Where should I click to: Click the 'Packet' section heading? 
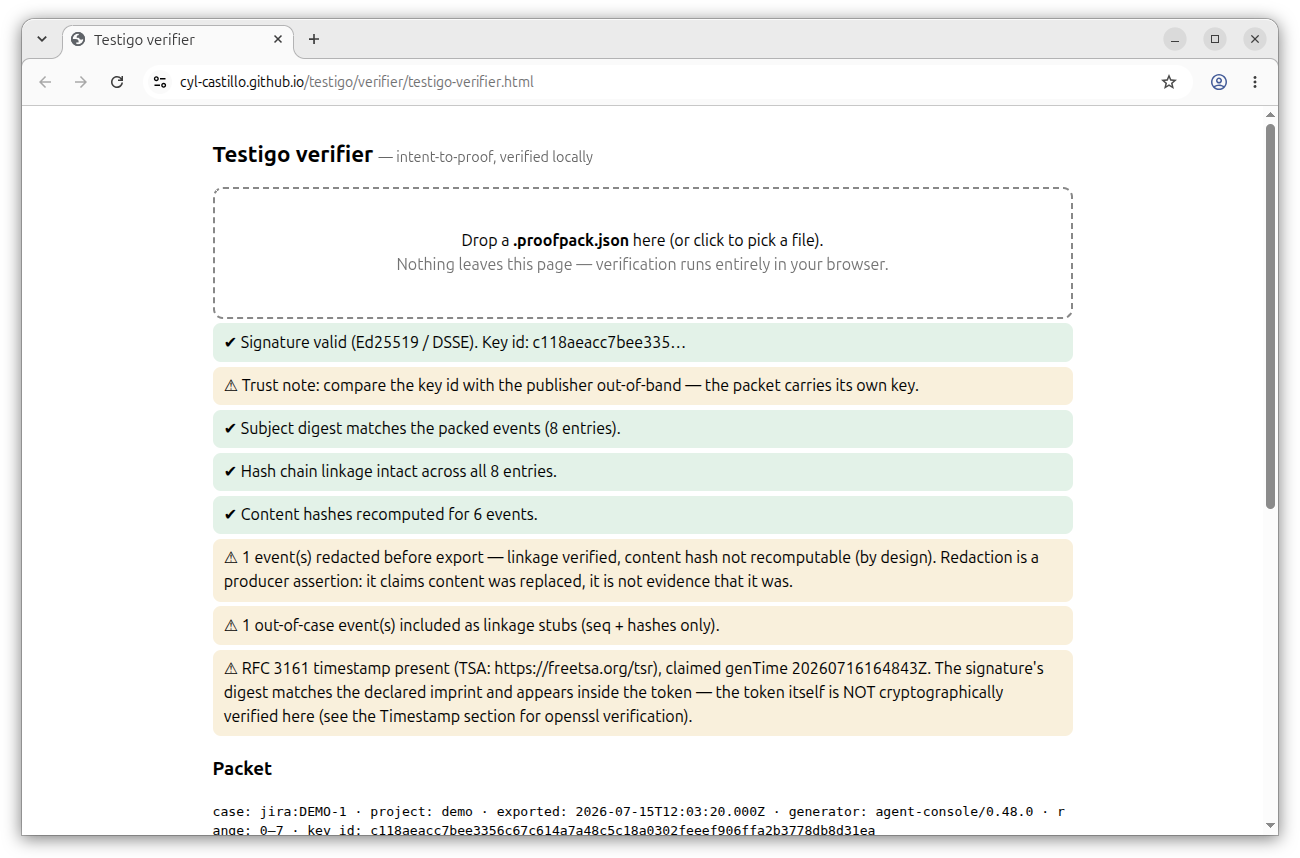coord(242,768)
